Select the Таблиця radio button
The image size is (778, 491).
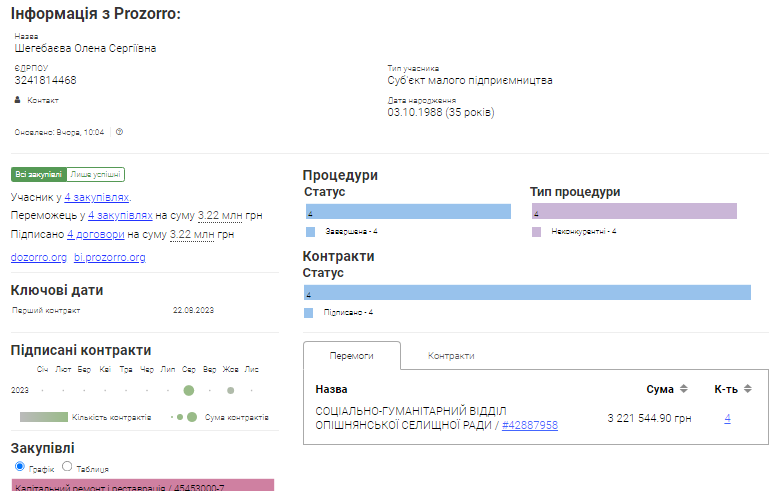(67, 467)
